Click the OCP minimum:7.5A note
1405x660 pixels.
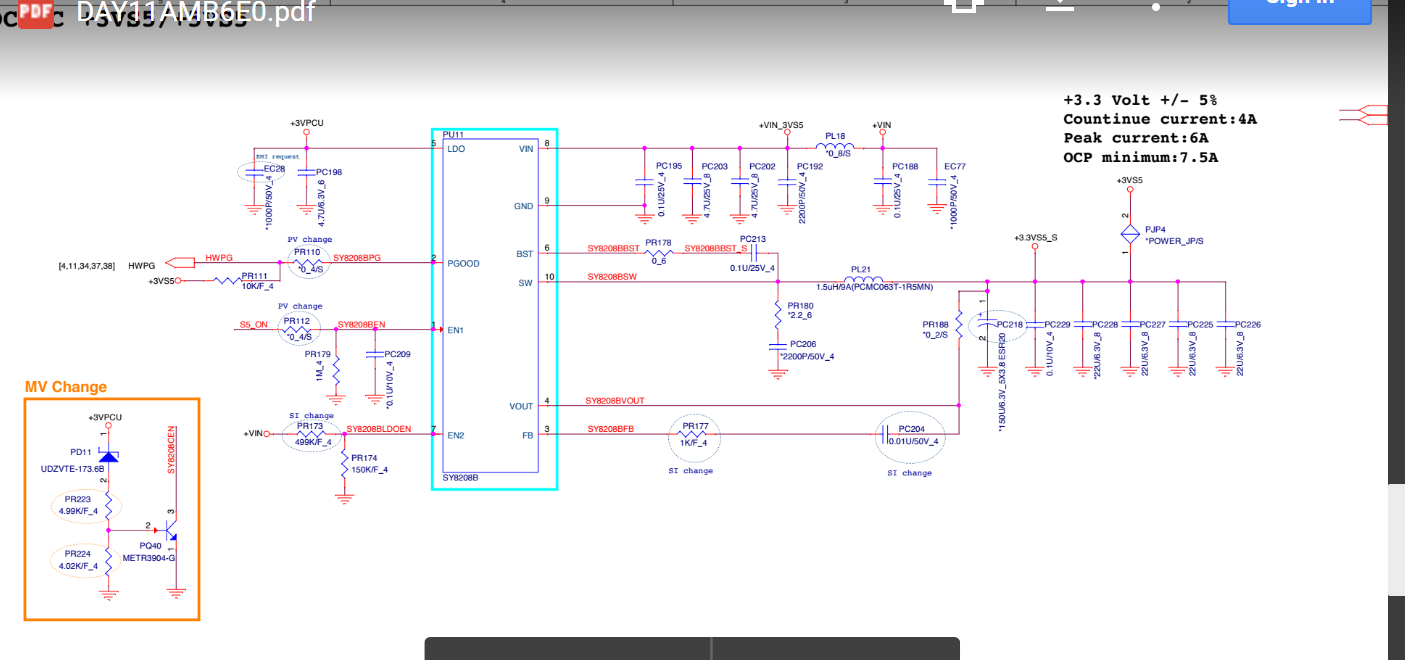[x=1140, y=157]
